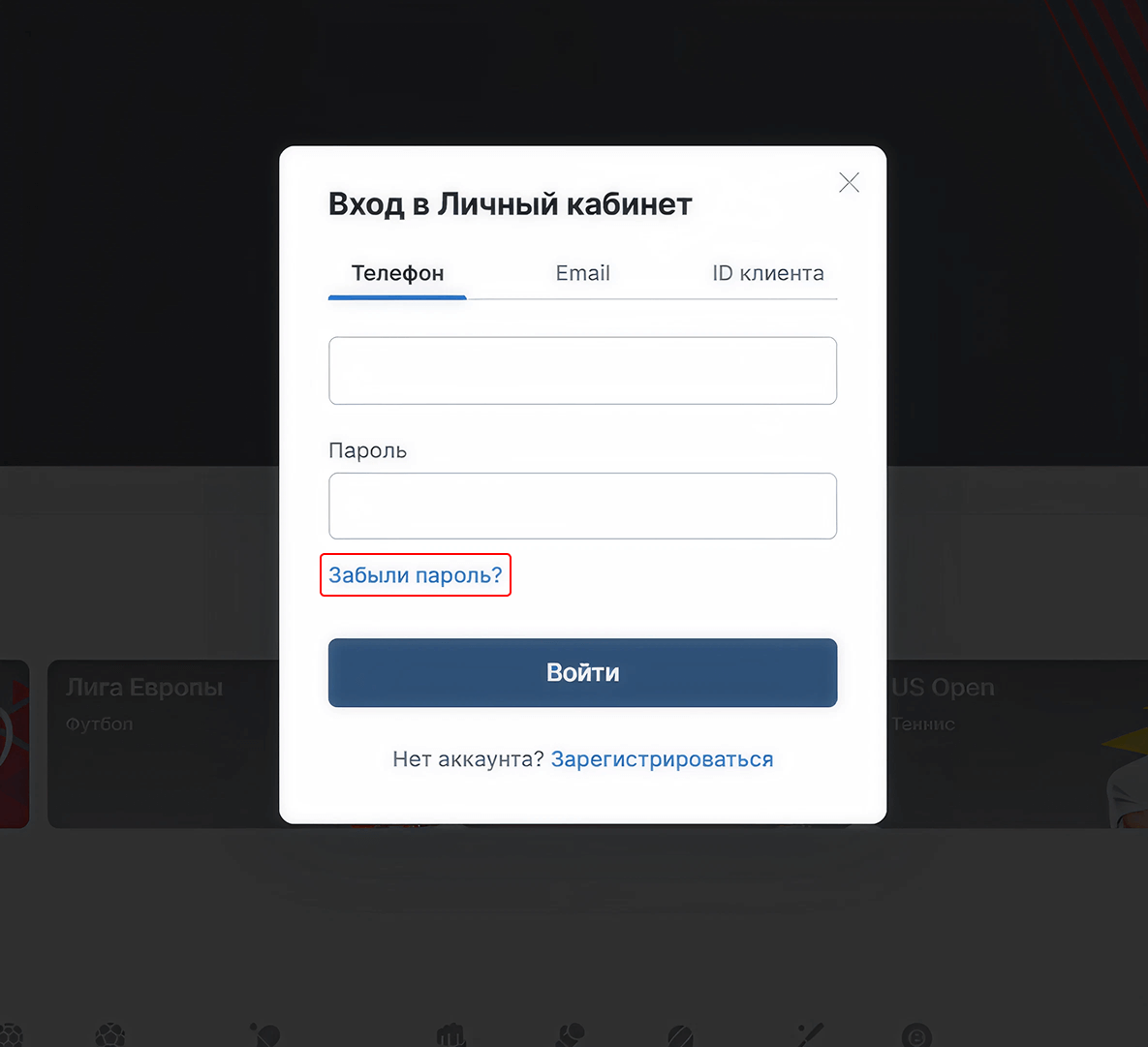Close the login dialog with the X
The width and height of the screenshot is (1148, 1047).
(849, 182)
